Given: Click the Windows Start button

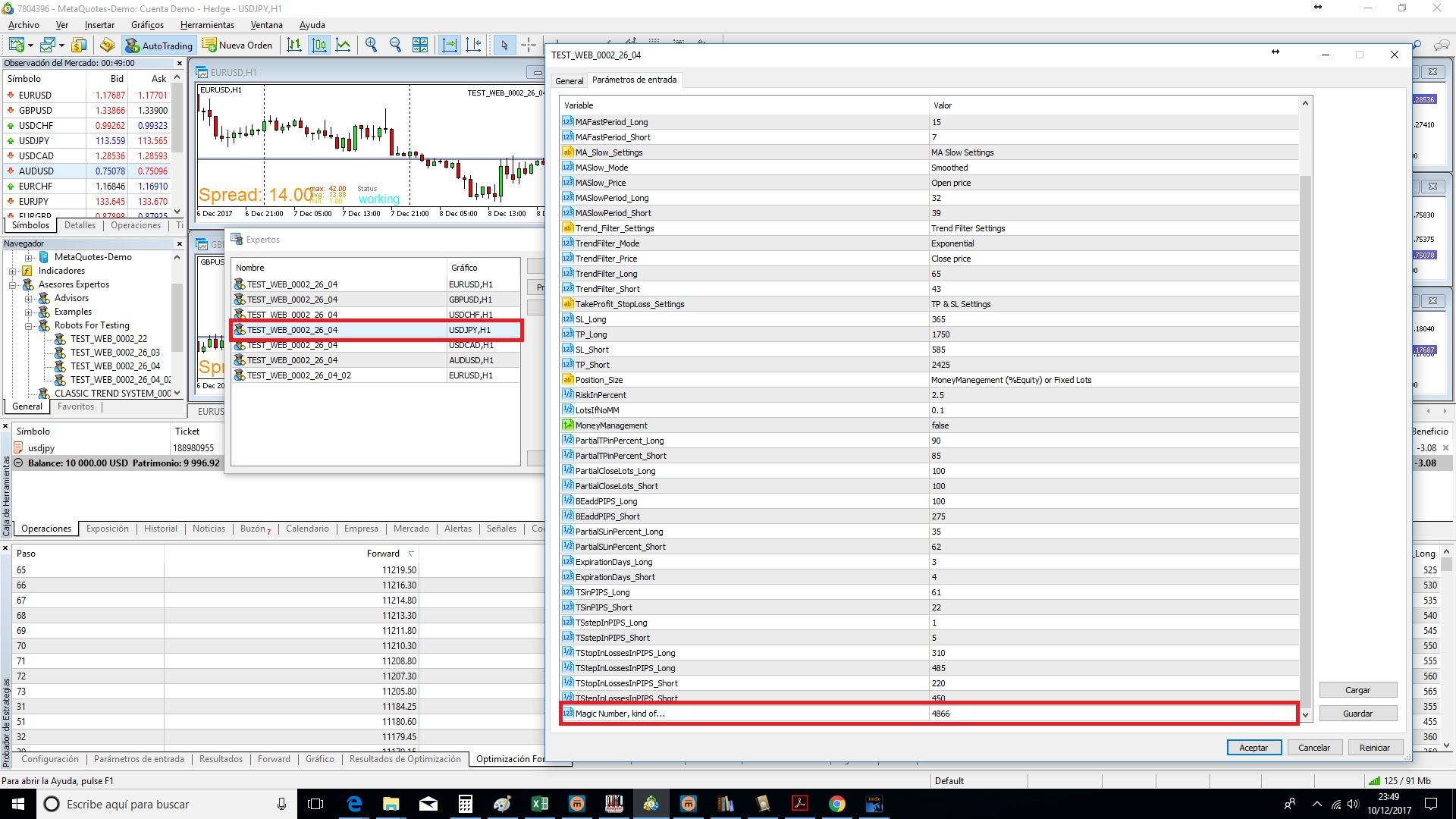Looking at the screenshot, I should click(x=18, y=804).
